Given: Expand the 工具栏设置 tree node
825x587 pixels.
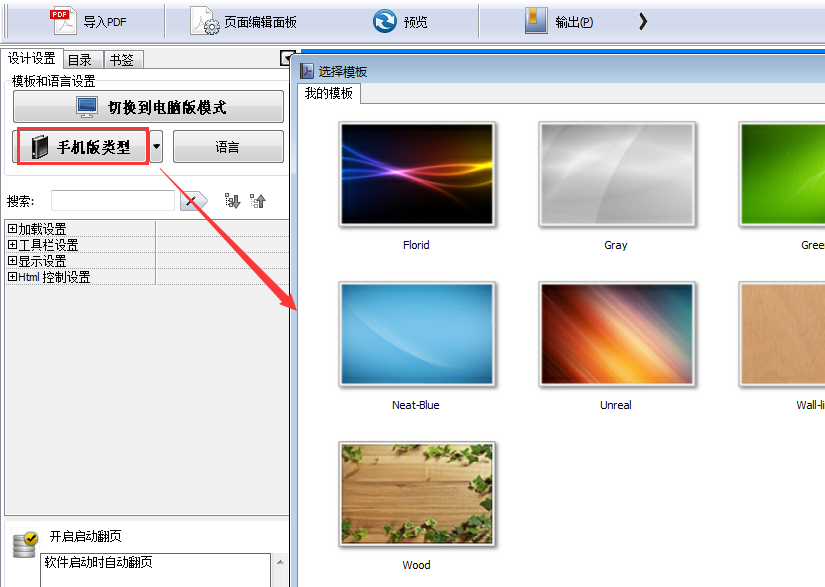Looking at the screenshot, I should click(12, 245).
